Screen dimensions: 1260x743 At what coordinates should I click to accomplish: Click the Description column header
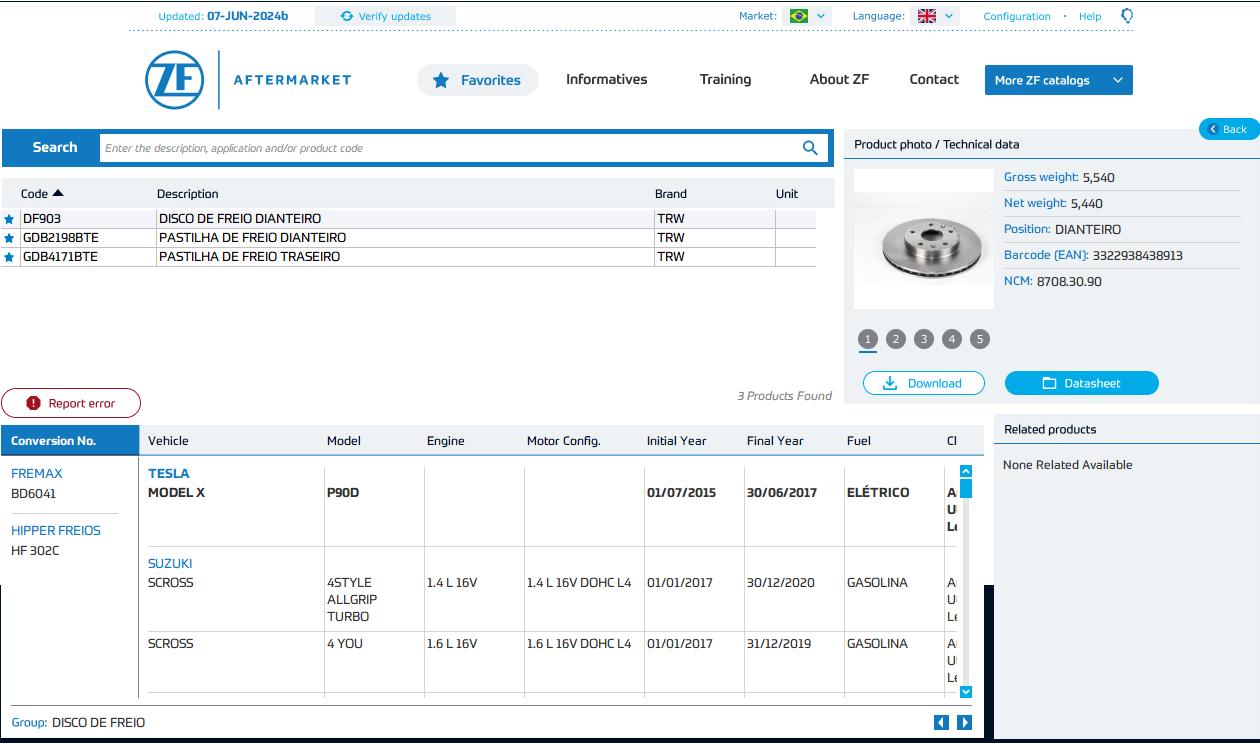click(187, 194)
